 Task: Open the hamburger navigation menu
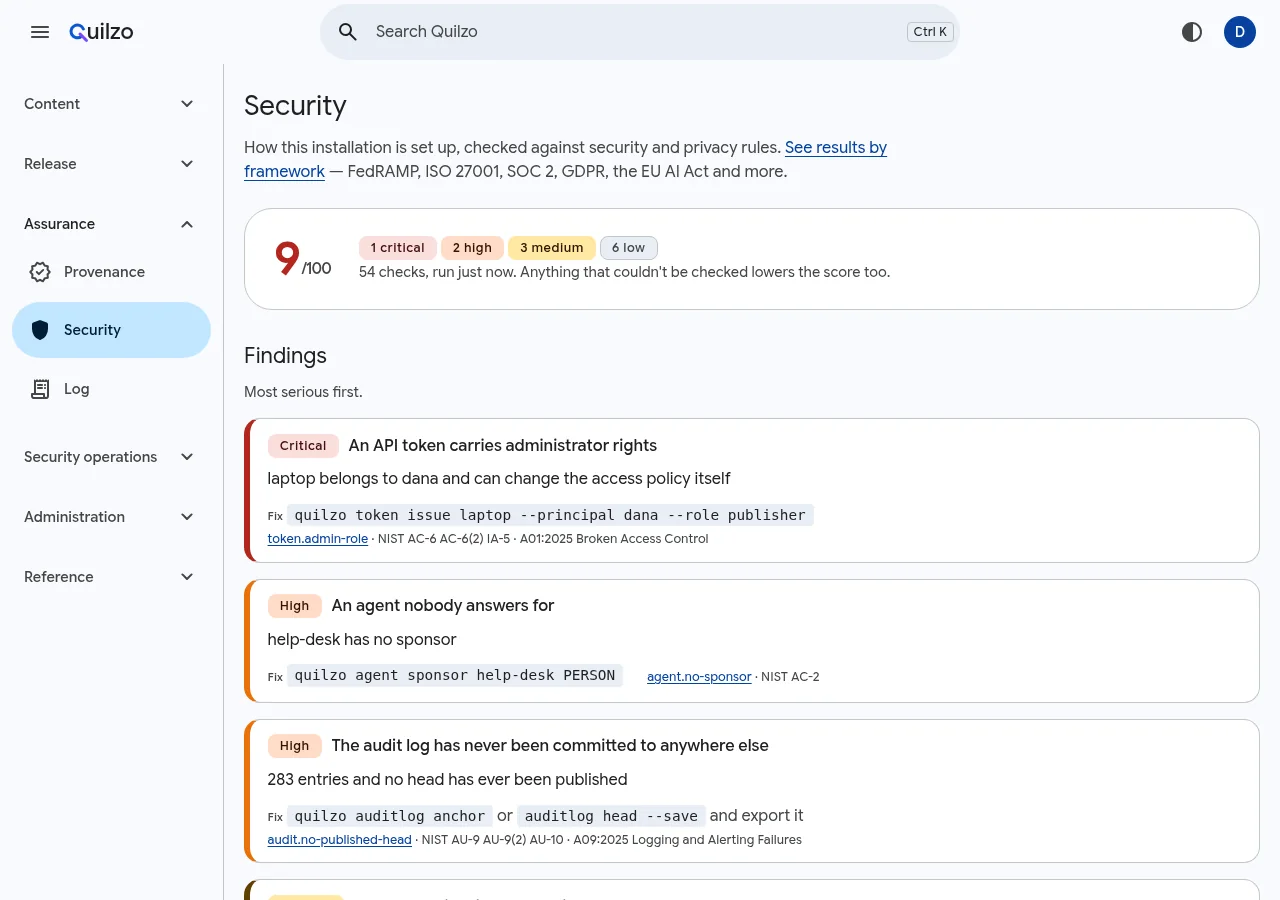pyautogui.click(x=40, y=32)
